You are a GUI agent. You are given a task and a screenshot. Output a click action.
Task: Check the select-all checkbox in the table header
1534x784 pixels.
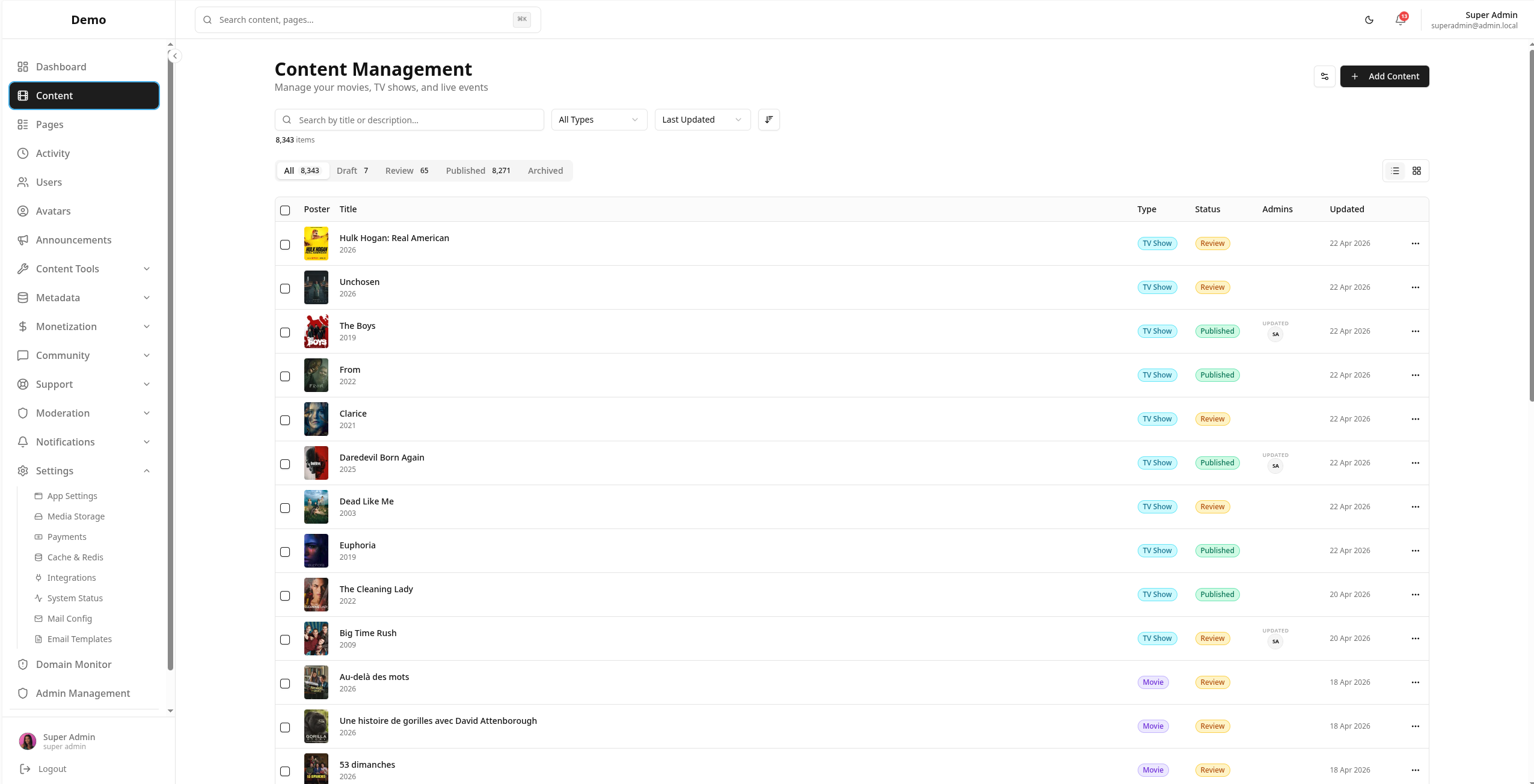coord(286,210)
